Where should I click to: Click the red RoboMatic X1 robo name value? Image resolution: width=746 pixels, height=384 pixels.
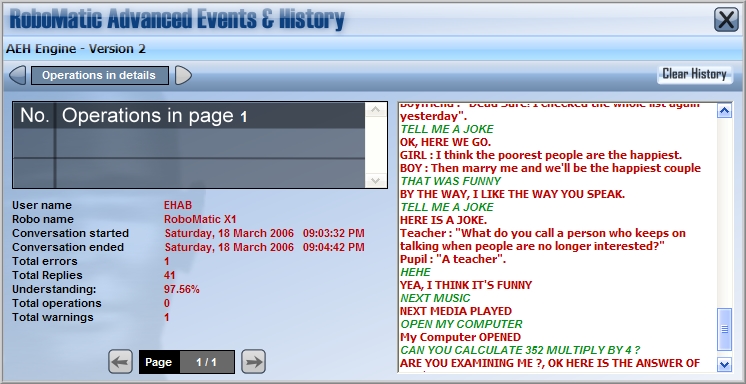[x=200, y=219]
